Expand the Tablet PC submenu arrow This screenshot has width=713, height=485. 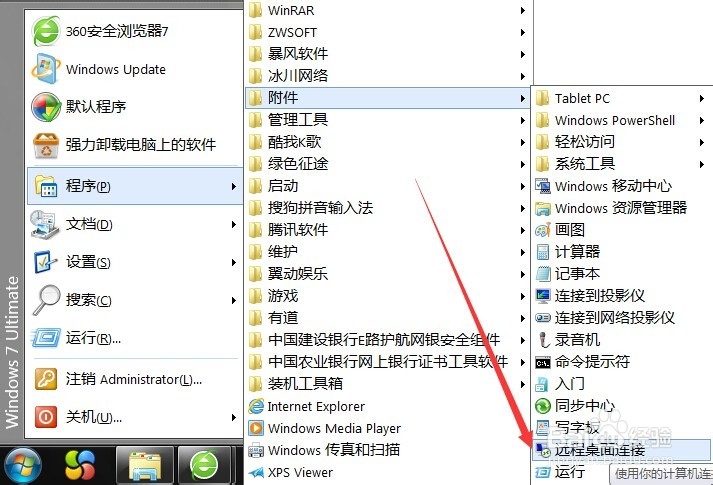[x=702, y=98]
